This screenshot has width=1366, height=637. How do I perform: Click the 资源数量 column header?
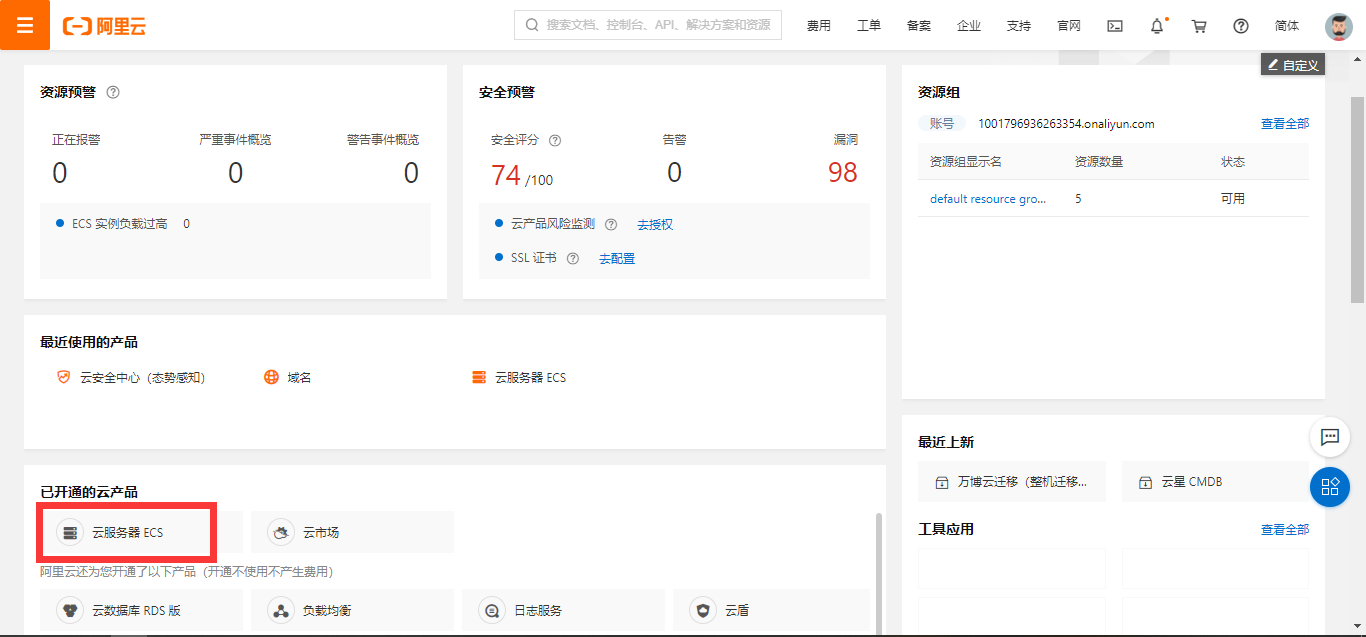pyautogui.click(x=1098, y=161)
